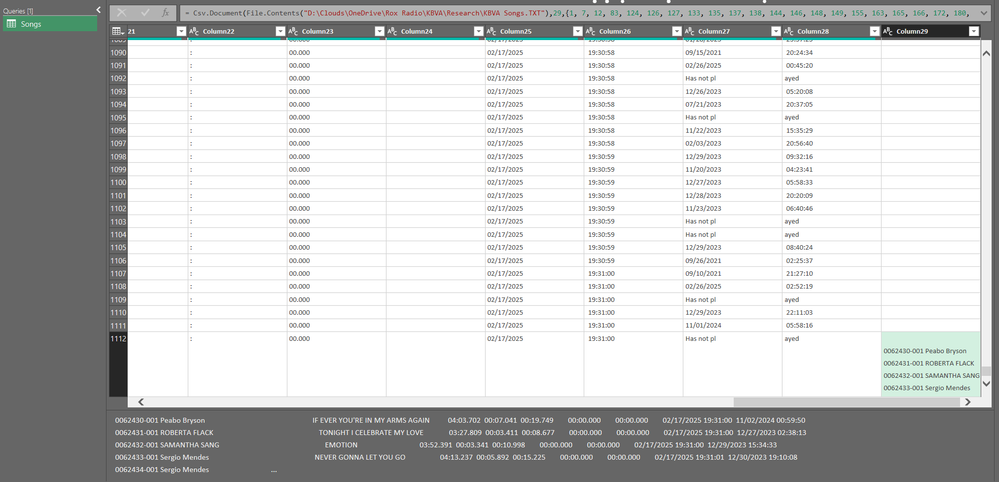999x482 pixels.
Task: Select row number 1100
Action: coord(119,182)
